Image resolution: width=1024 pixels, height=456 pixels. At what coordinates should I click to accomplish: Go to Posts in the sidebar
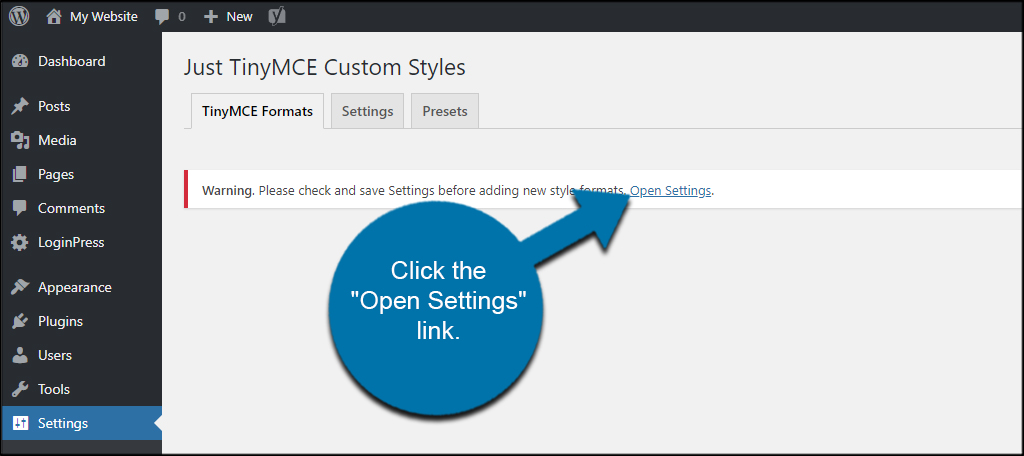pyautogui.click(x=81, y=106)
